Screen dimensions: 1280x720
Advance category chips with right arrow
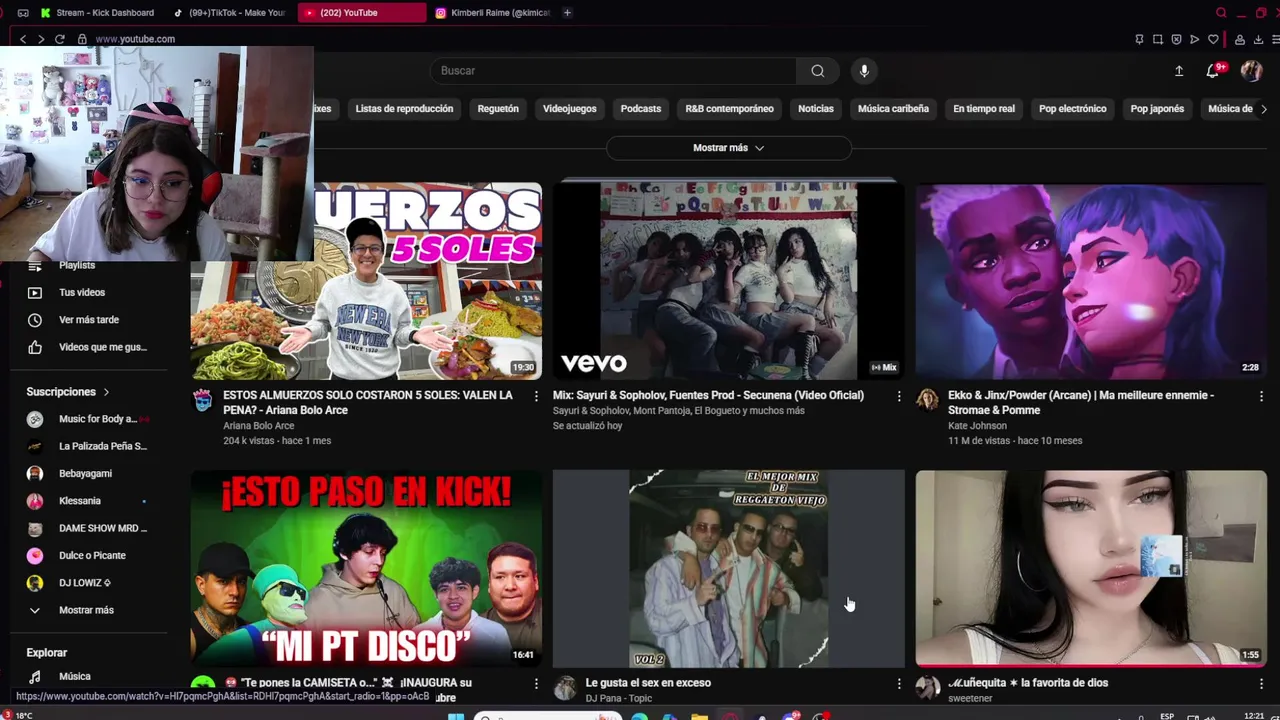pyautogui.click(x=1263, y=109)
